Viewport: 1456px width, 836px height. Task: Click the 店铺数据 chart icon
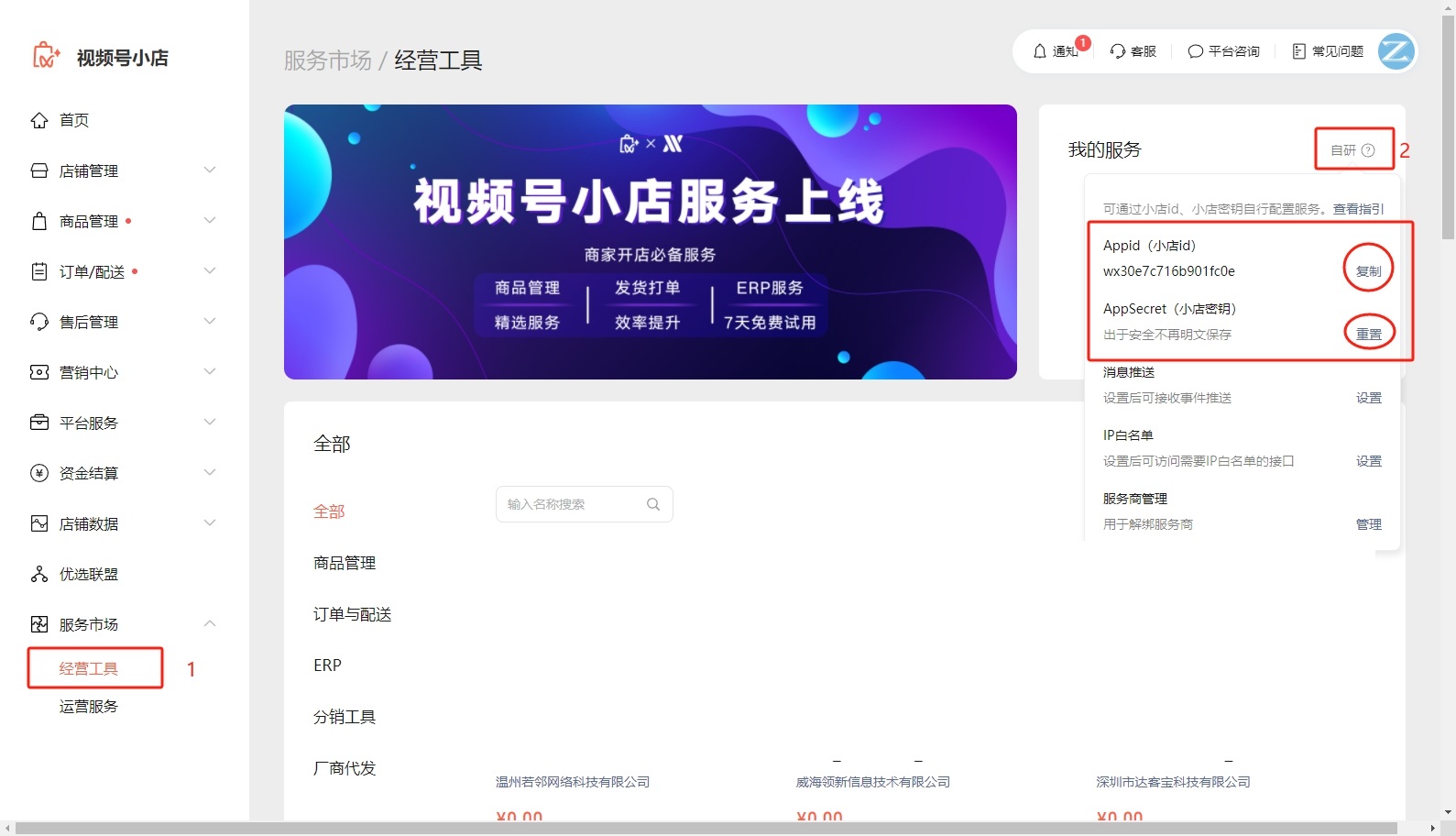[x=39, y=523]
